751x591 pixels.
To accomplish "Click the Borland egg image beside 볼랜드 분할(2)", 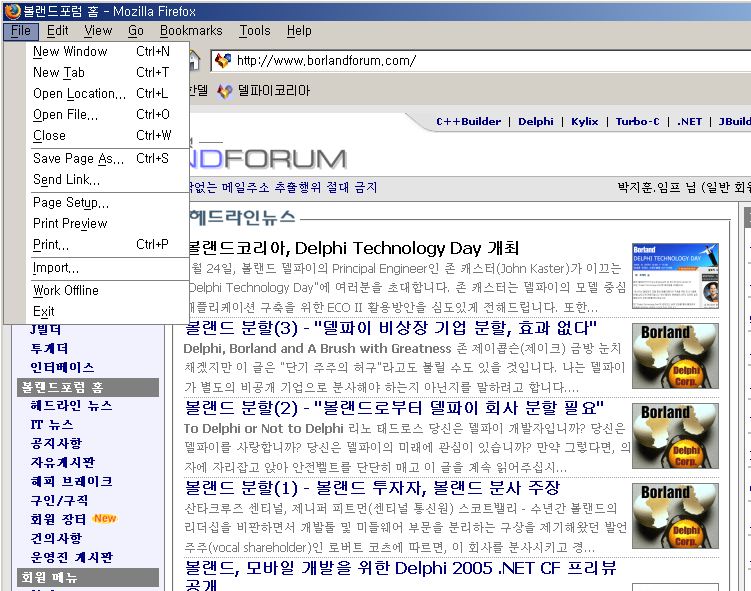I will coord(674,435).
